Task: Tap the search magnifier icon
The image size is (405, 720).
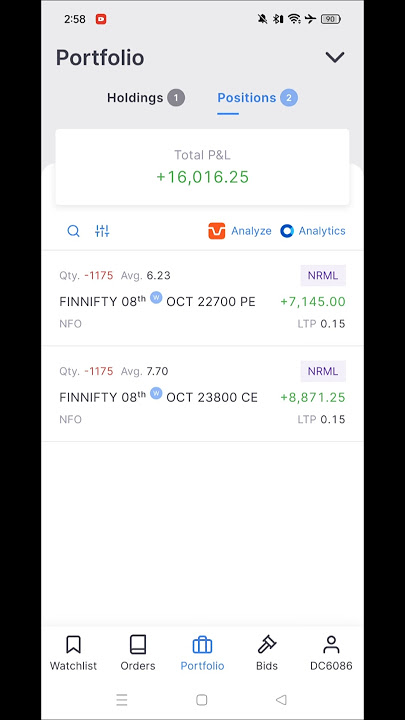Action: point(73,231)
